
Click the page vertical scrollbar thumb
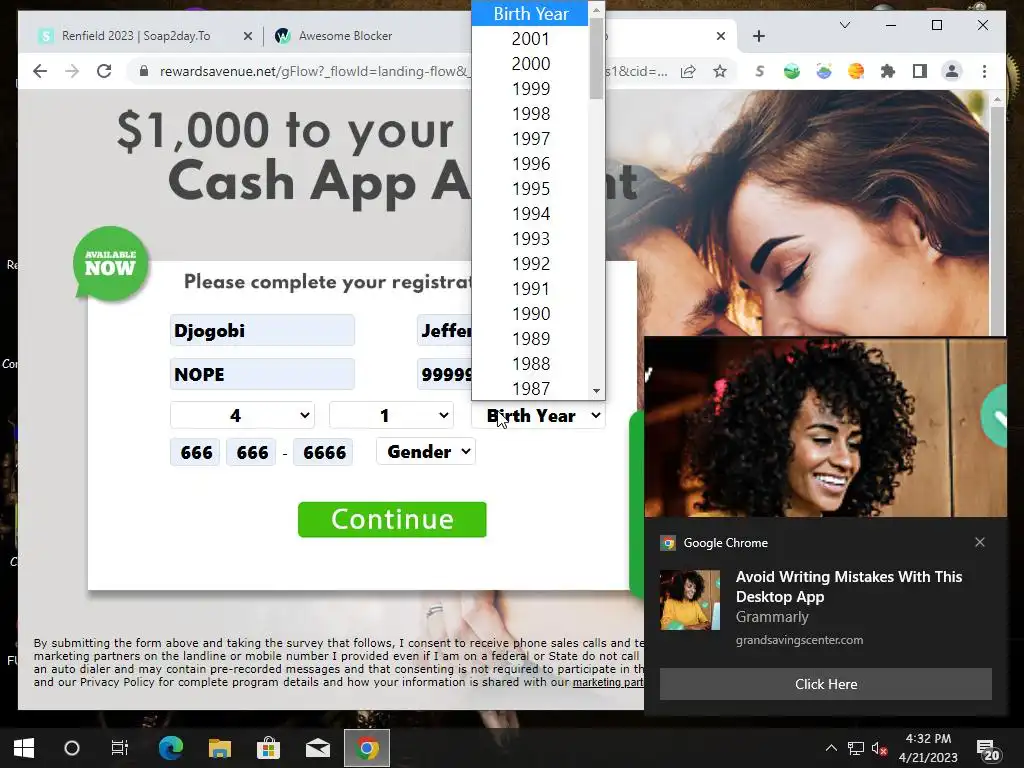click(x=997, y=222)
